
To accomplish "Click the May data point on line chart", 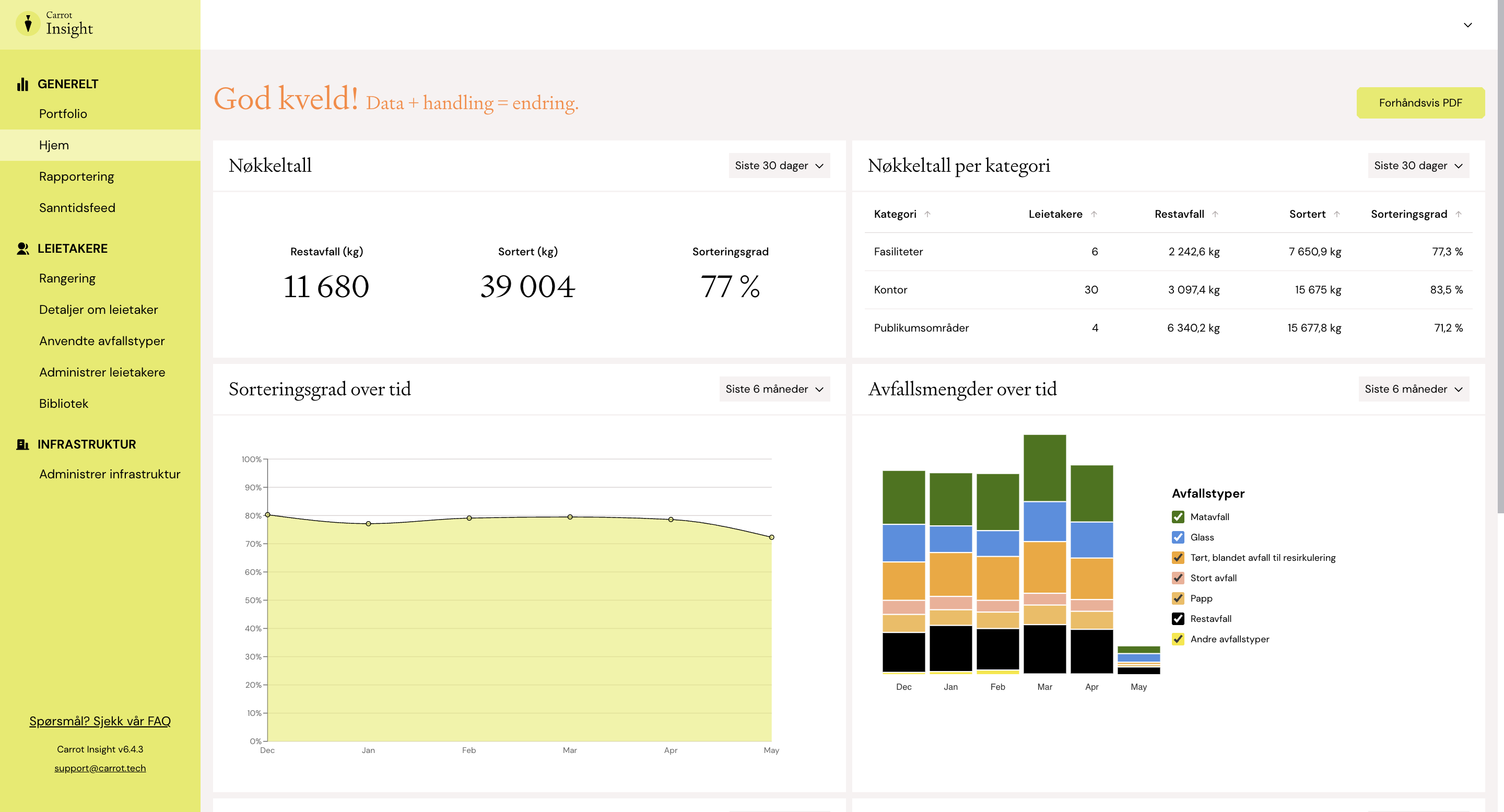I will coord(771,537).
